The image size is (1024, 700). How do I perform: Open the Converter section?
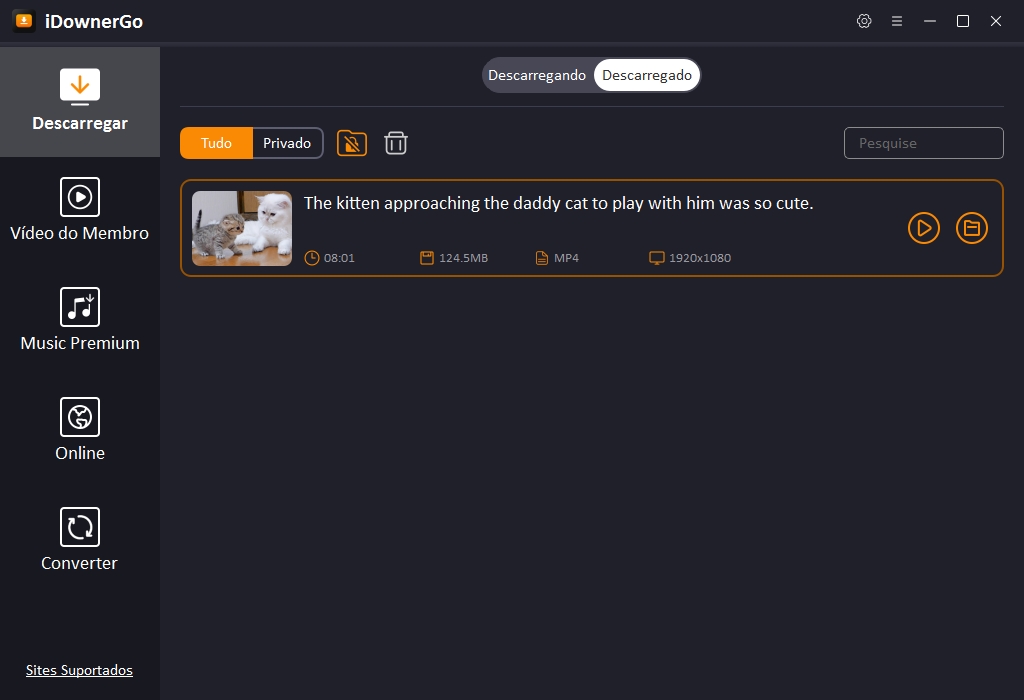point(80,540)
